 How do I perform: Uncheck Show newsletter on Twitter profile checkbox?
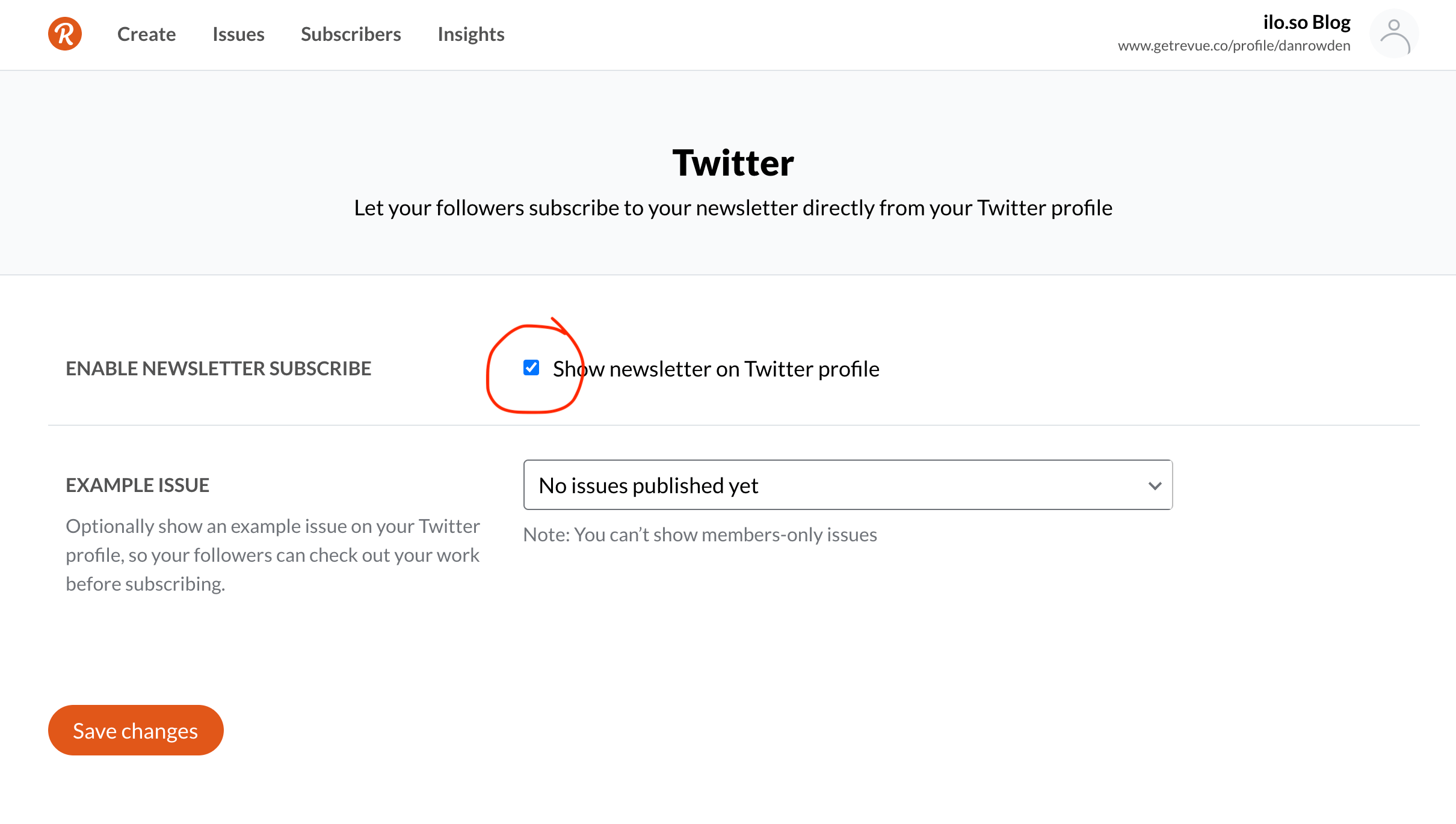point(531,367)
